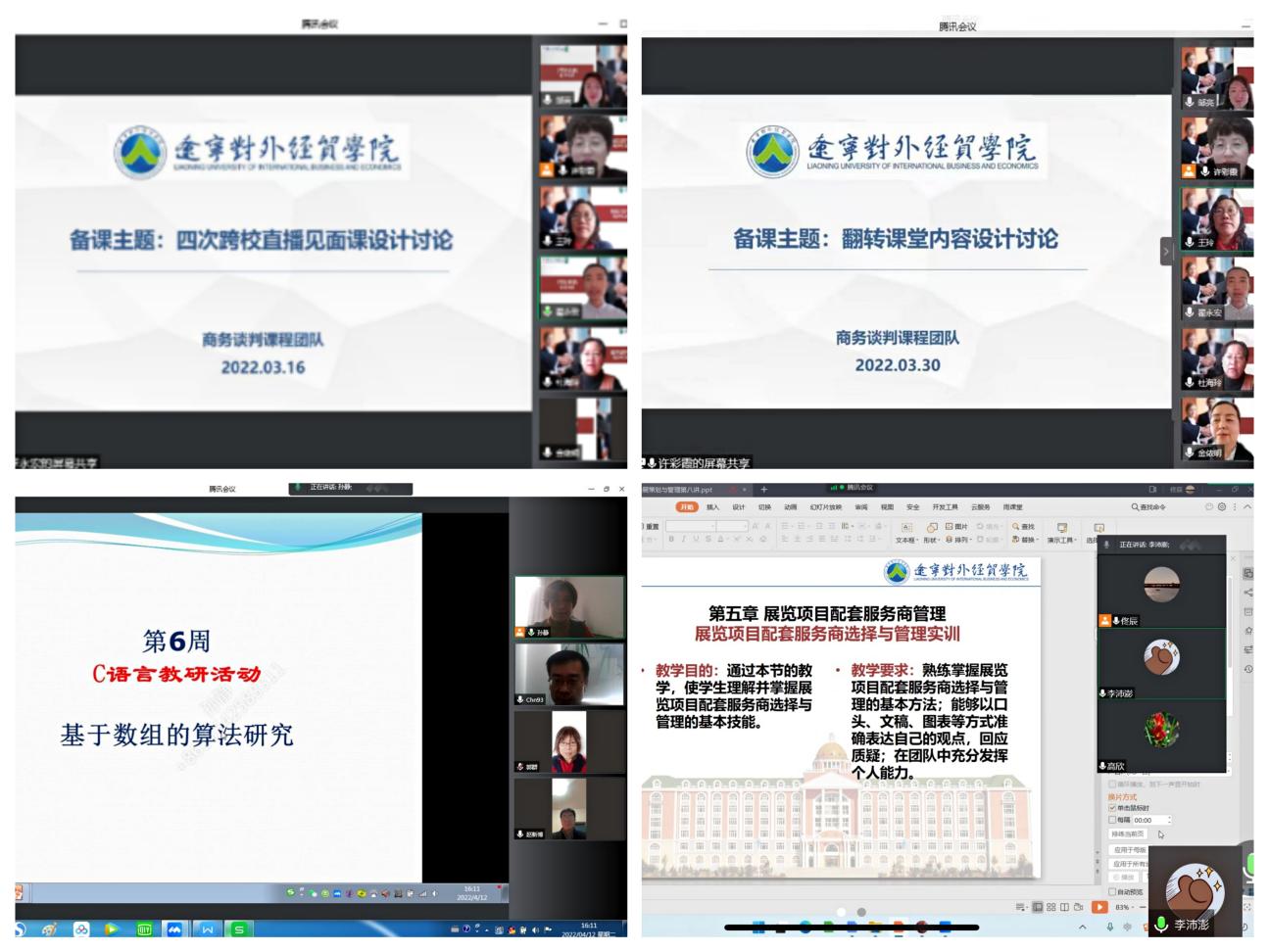Show hidden tray icons via taskbar chevron
This screenshot has height=952, width=1269.
click(1083, 927)
